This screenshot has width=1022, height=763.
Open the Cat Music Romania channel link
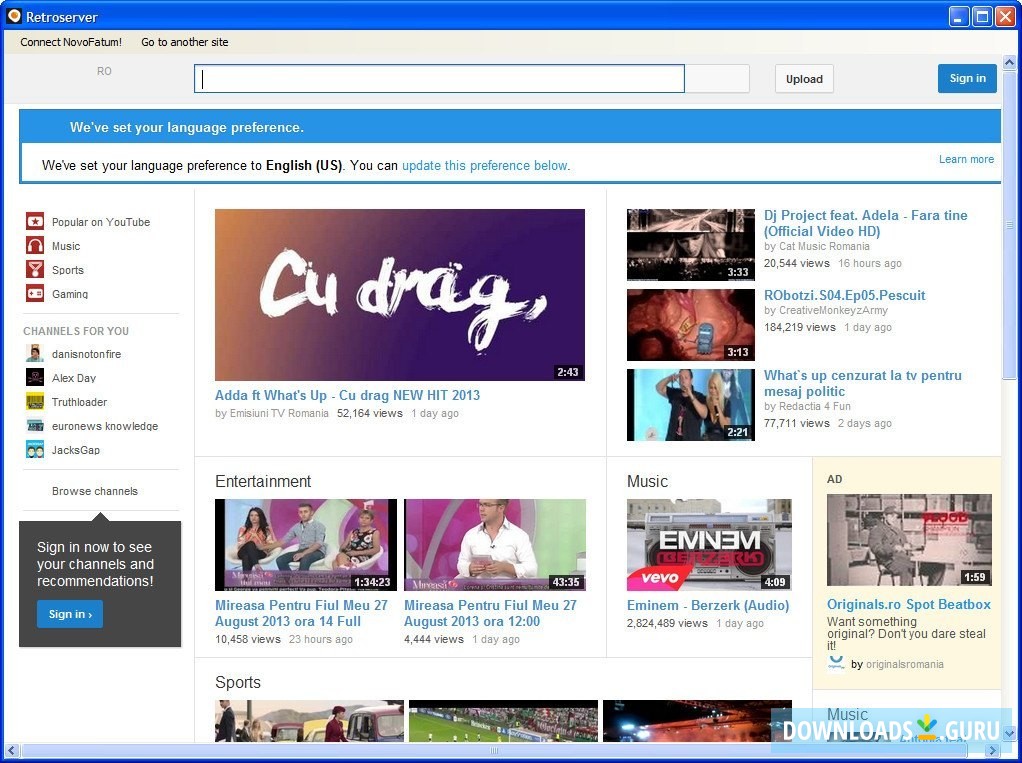tap(824, 246)
